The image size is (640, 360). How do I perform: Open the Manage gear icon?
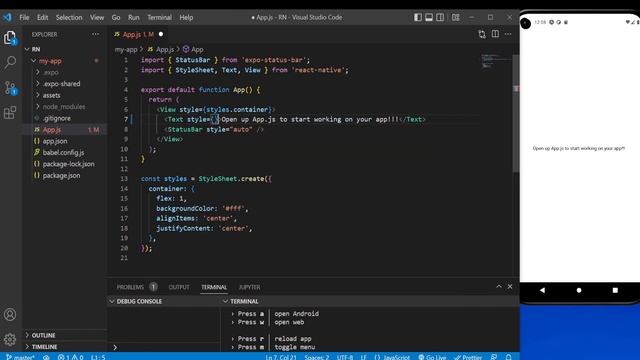tap(10, 339)
